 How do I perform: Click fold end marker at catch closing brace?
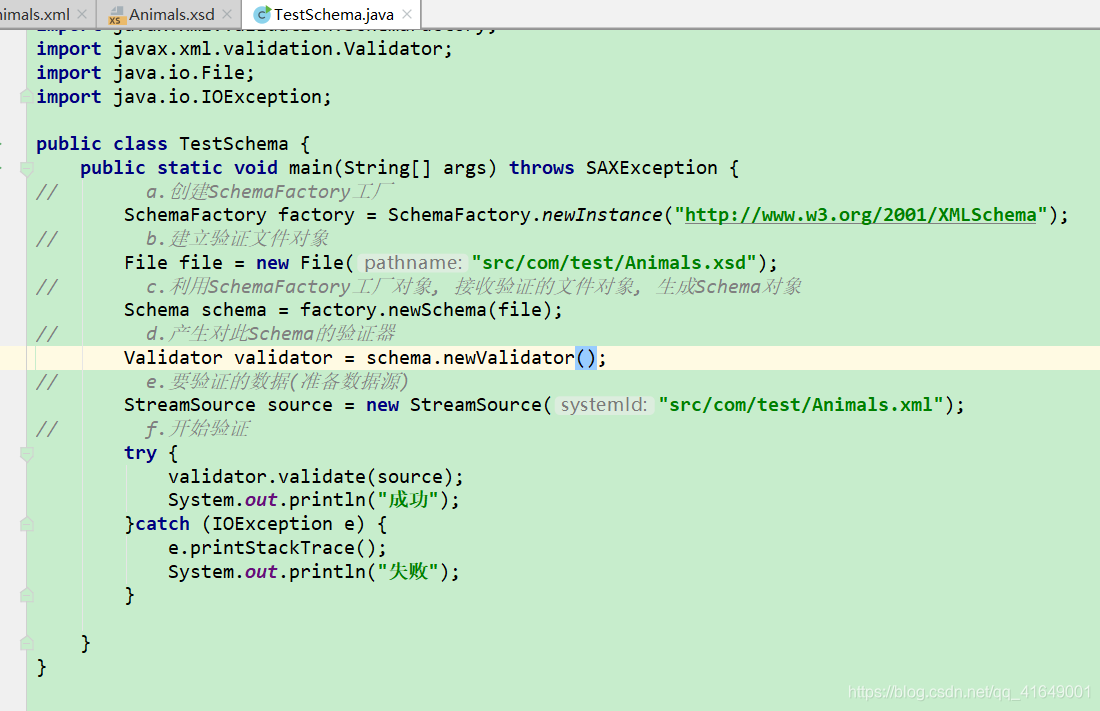pos(26,596)
